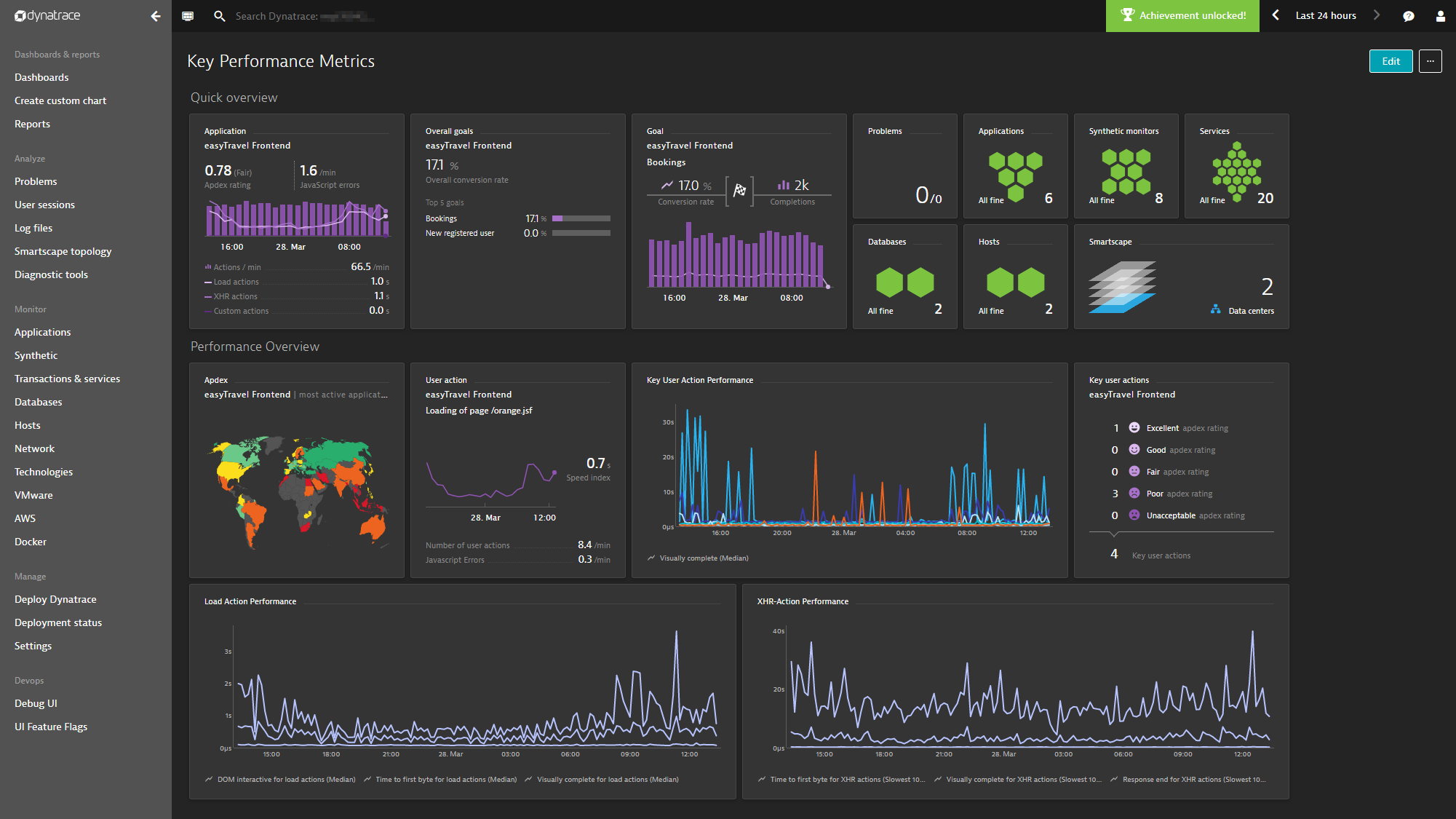
Task: Click the Excellent apdex smiley icon
Action: 1134,427
